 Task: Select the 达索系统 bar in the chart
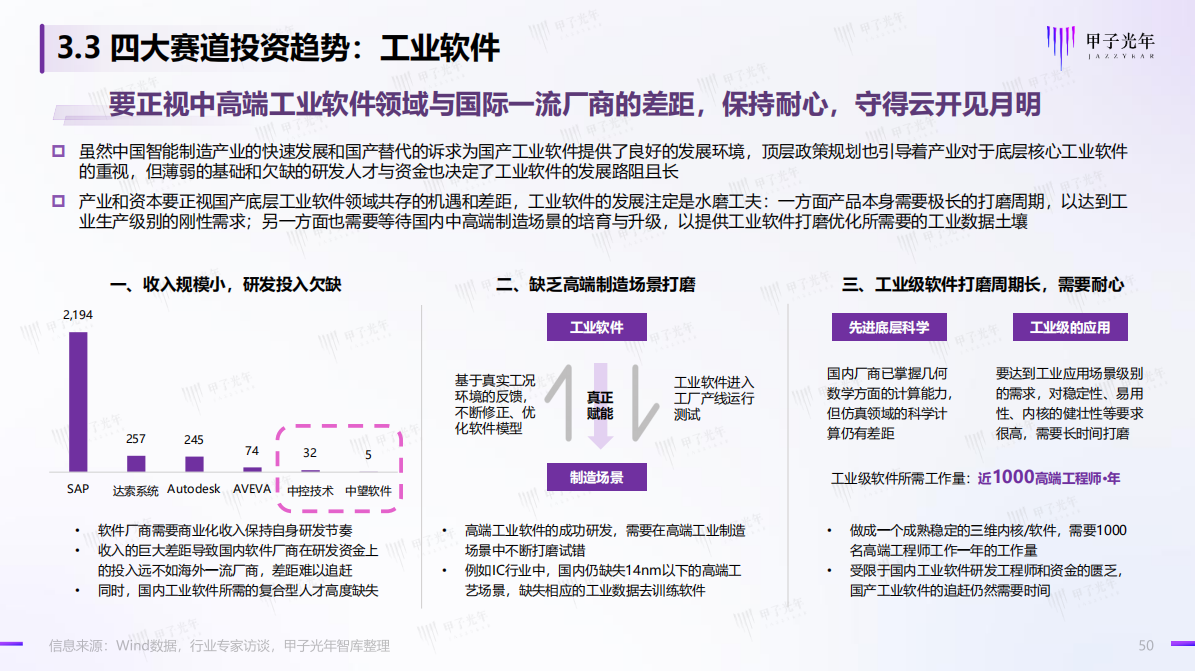(x=136, y=463)
